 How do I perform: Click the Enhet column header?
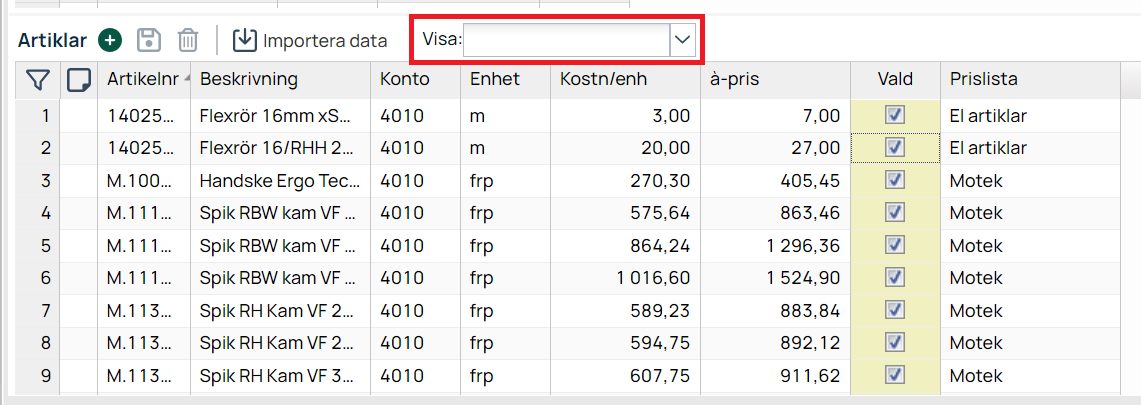click(x=495, y=79)
